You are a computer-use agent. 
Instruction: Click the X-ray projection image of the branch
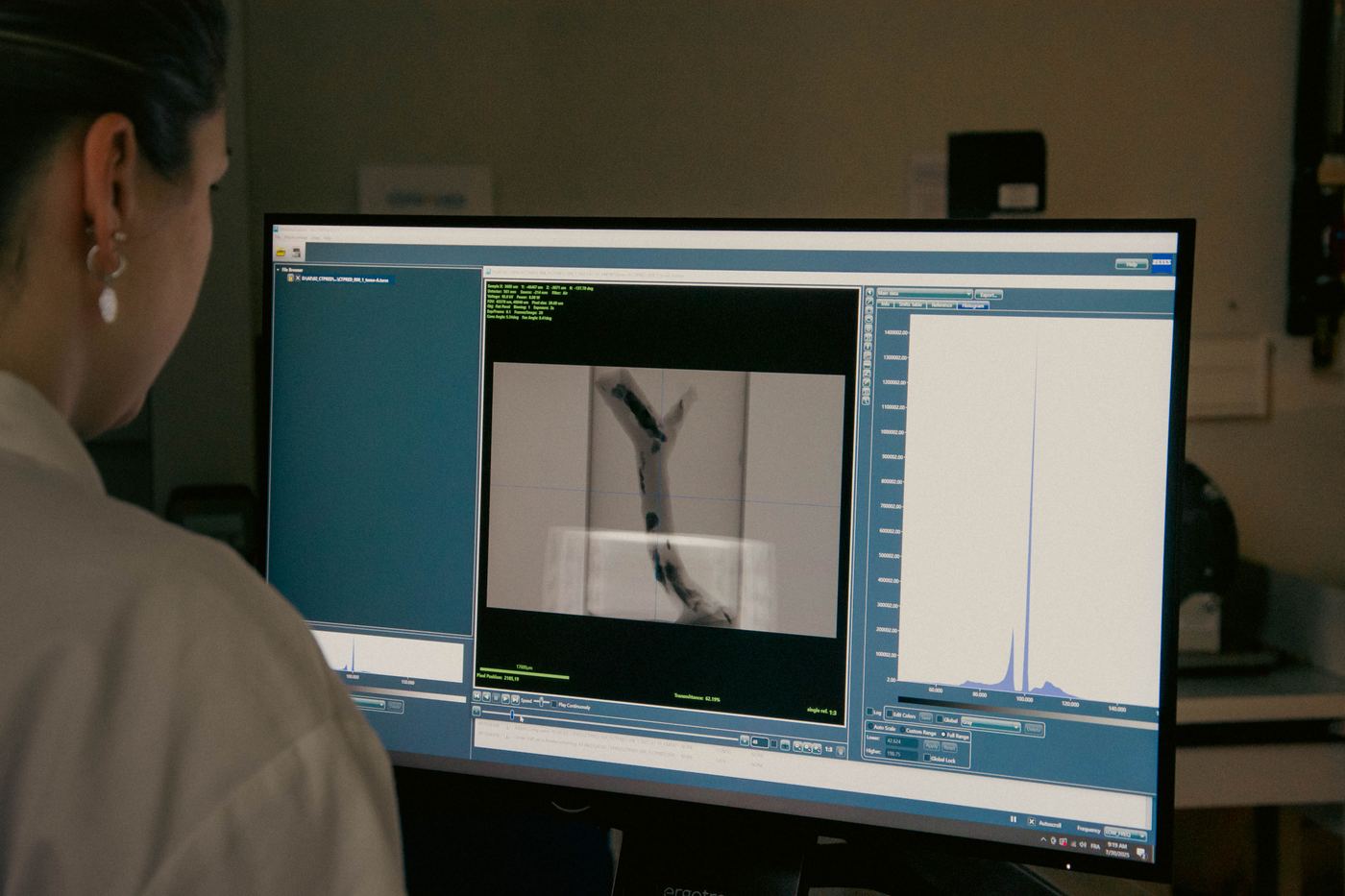pyautogui.click(x=666, y=497)
